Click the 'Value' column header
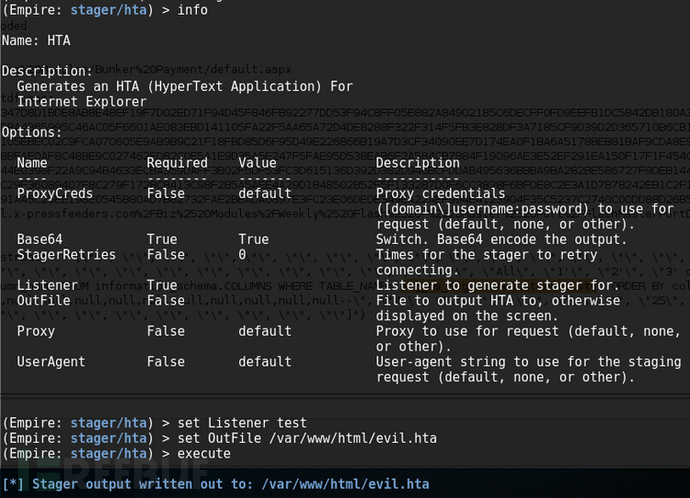 (257, 163)
